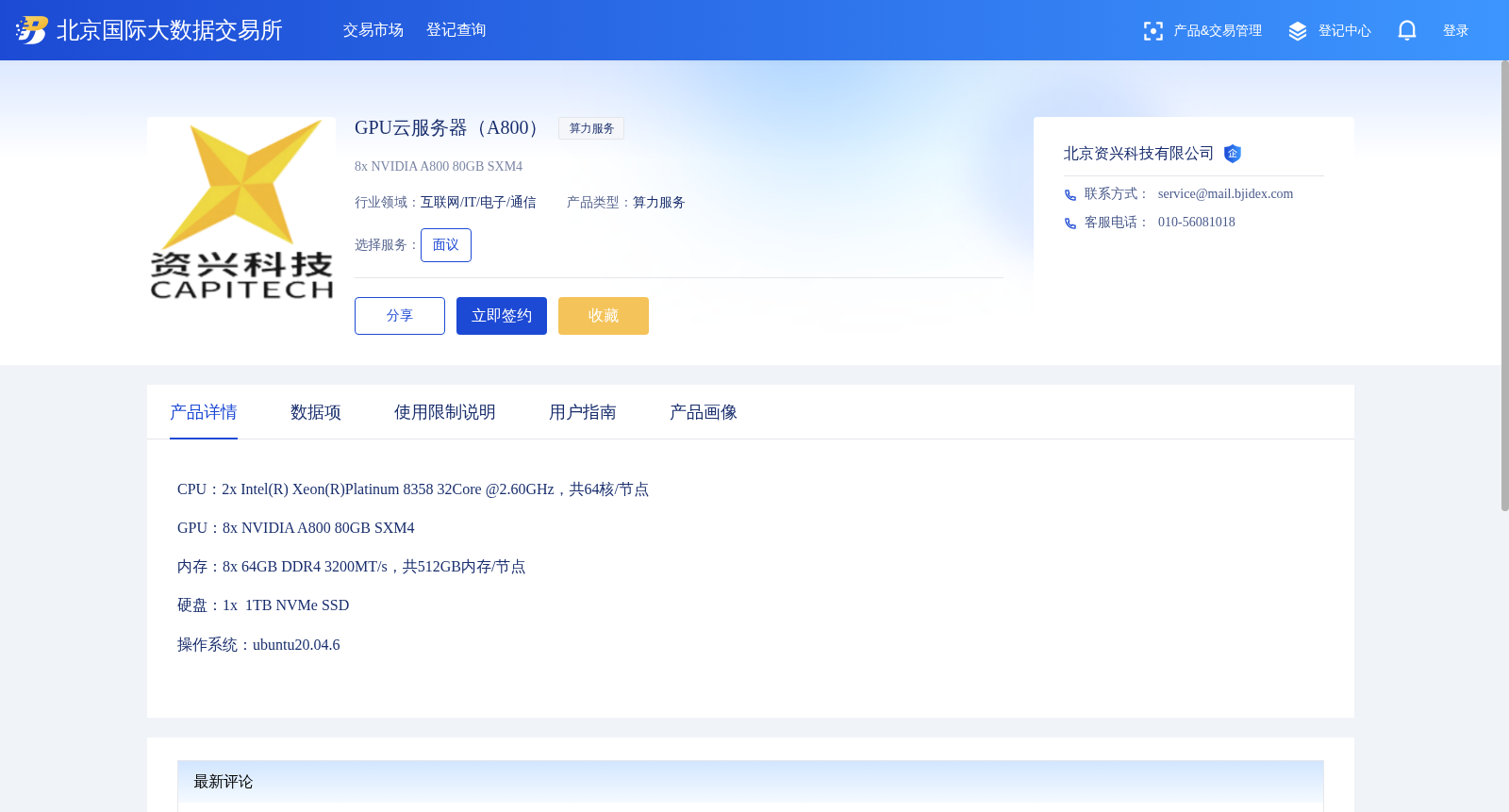This screenshot has width=1509, height=812.
Task: Click product type value 算力服务
Action: (658, 203)
